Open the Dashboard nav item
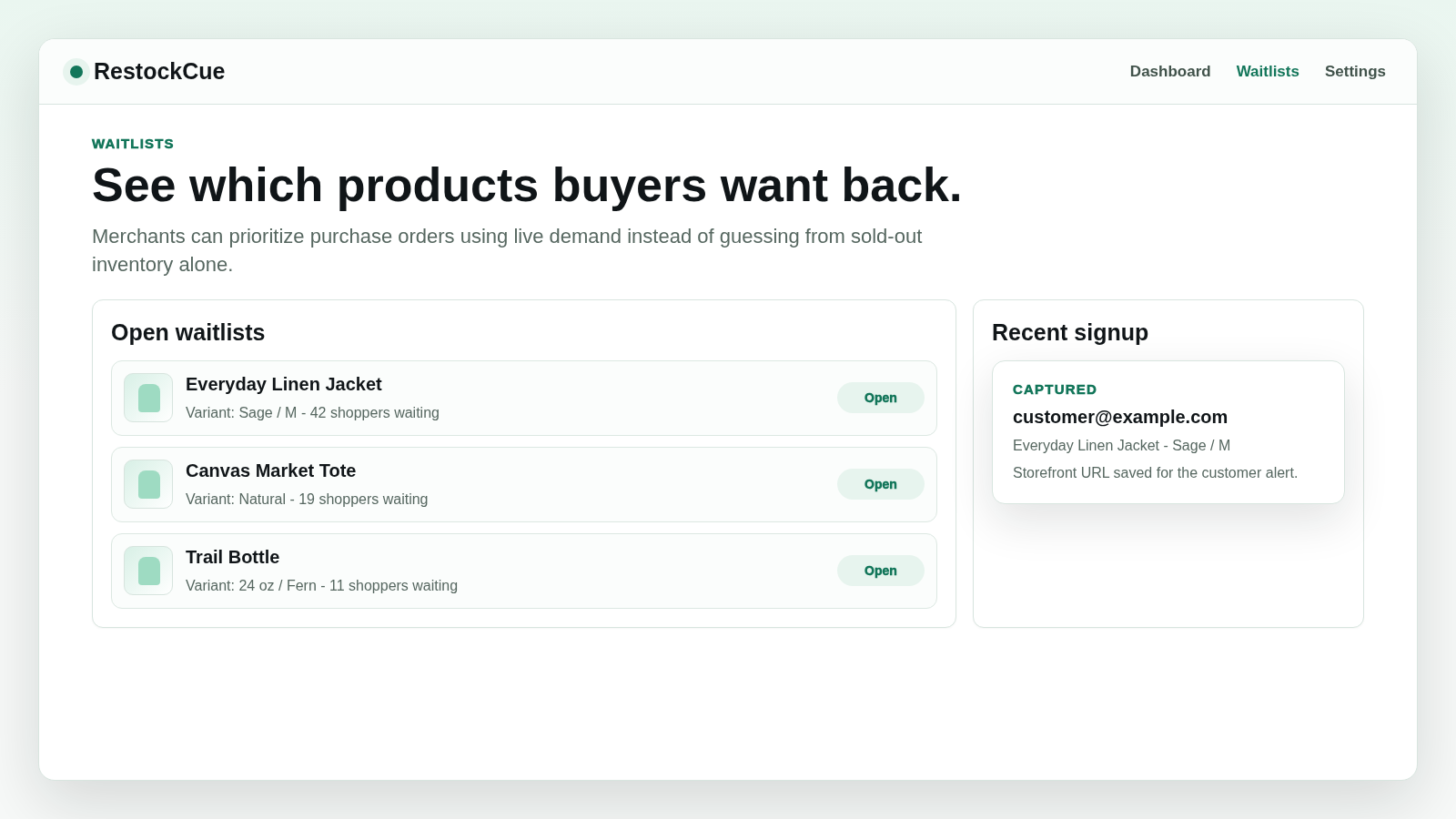 tap(1170, 71)
